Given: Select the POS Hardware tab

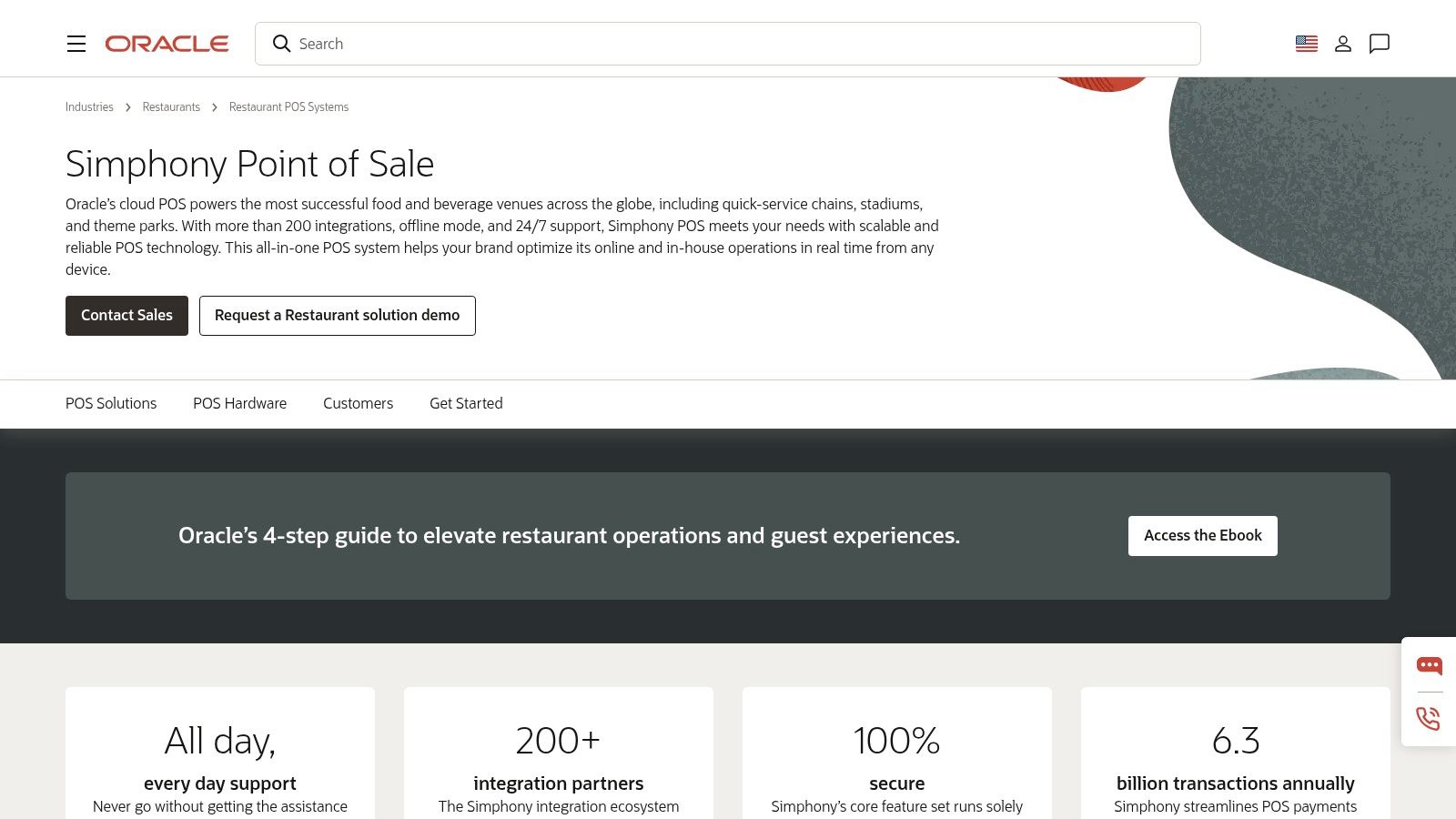Looking at the screenshot, I should click(x=239, y=403).
